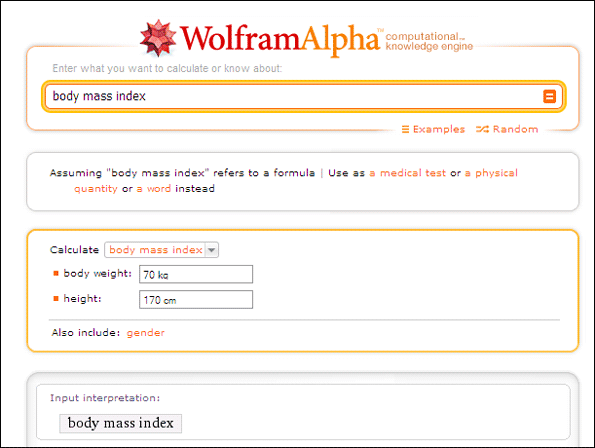Click the WolframAlpha star logo icon
Viewport: 595px width, 448px height.
pos(158,37)
